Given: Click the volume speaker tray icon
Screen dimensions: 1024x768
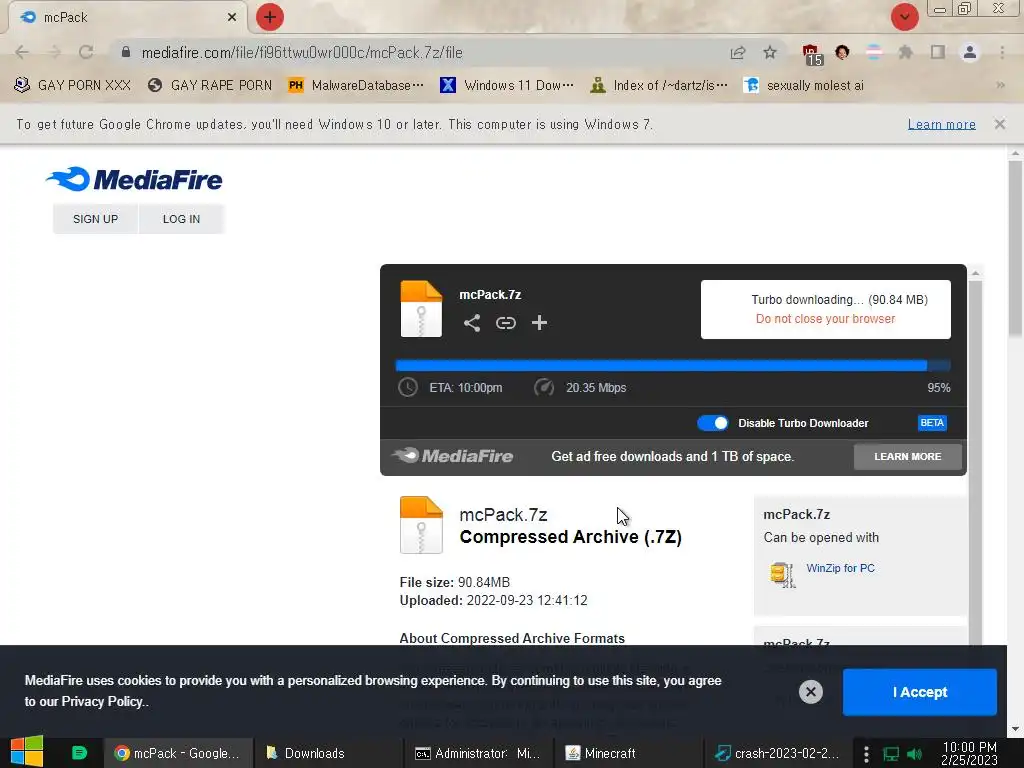Looking at the screenshot, I should click(x=915, y=754).
